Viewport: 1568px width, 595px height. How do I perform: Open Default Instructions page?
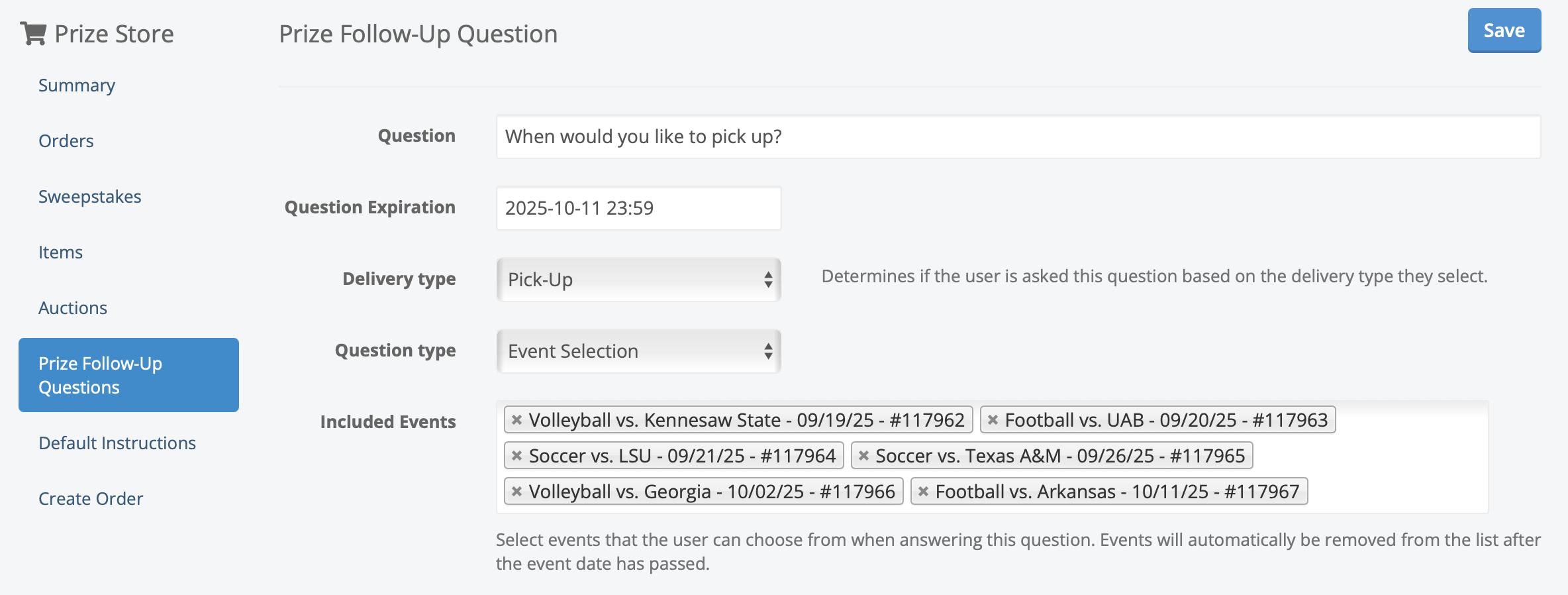pos(117,443)
